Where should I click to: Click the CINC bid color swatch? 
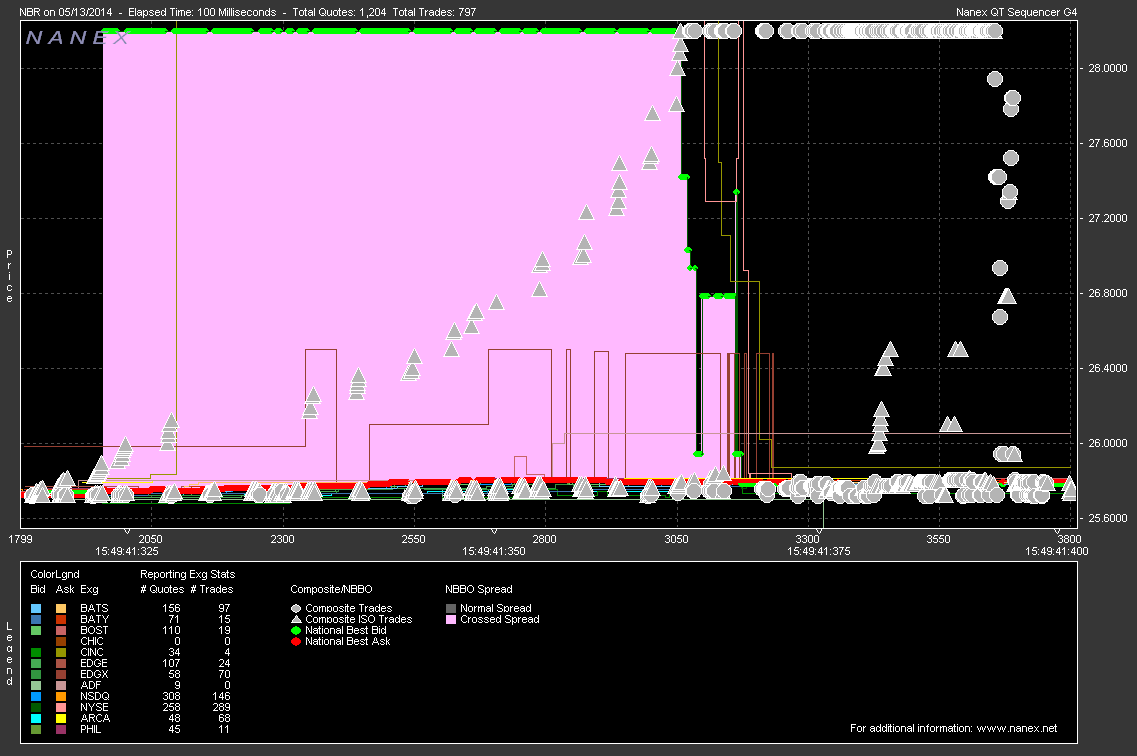coord(36,652)
